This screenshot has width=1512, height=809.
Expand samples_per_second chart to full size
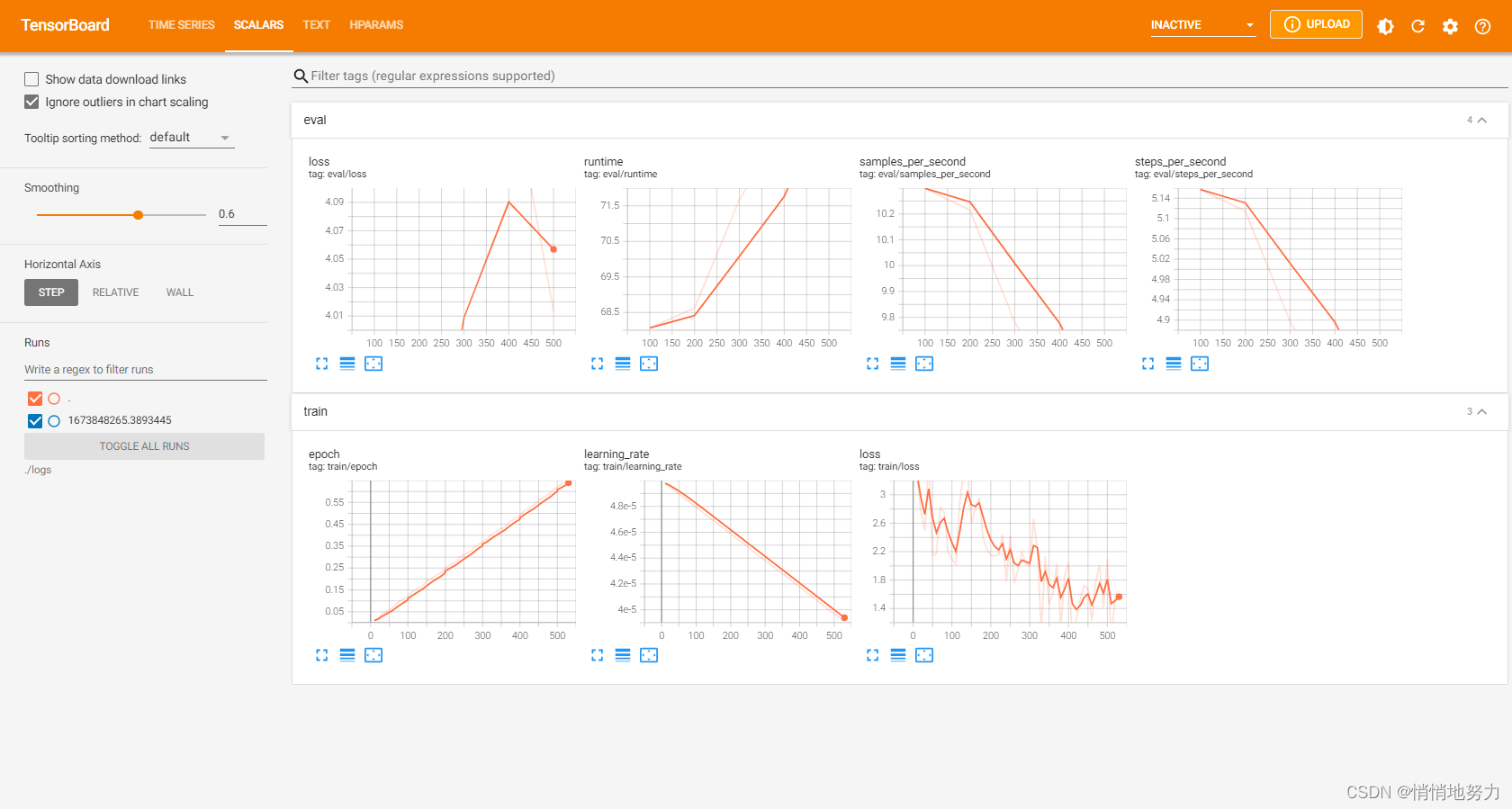pos(873,364)
